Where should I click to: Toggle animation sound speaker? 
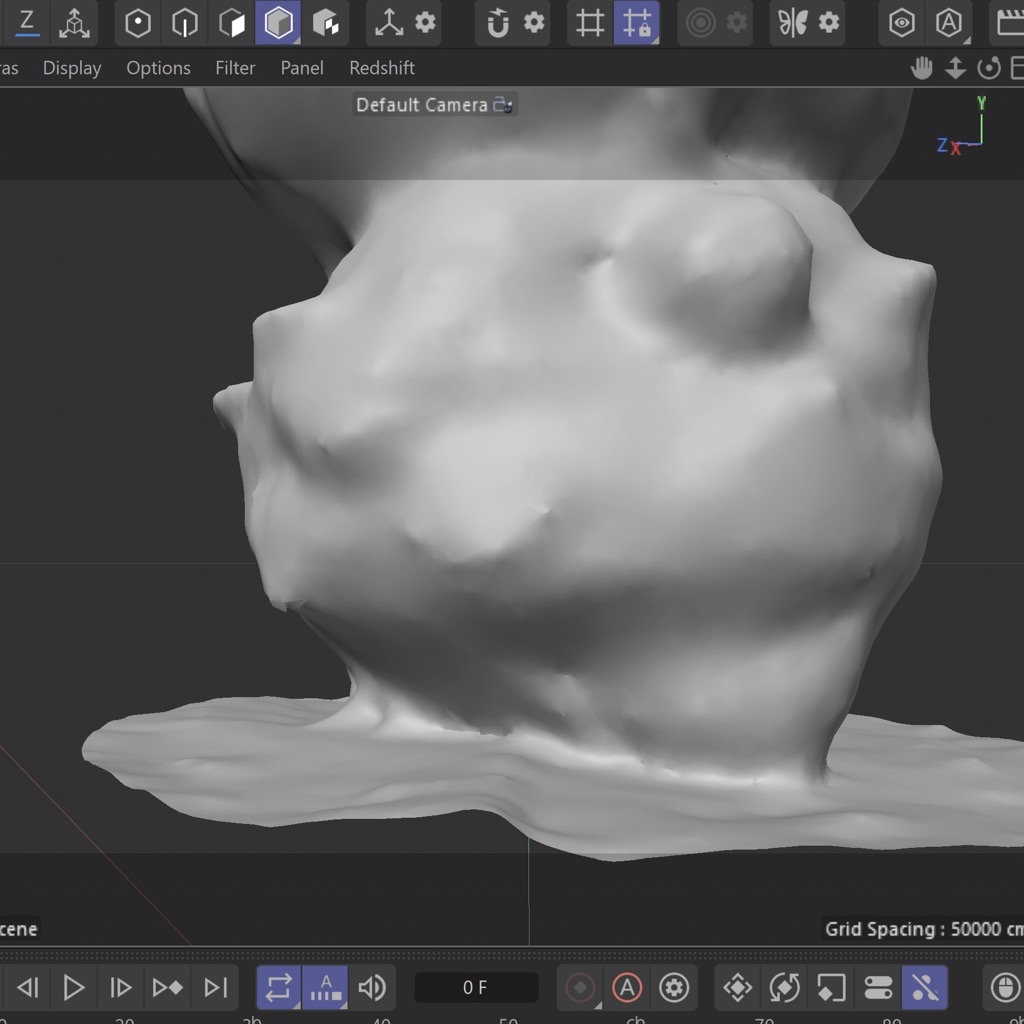[x=372, y=988]
